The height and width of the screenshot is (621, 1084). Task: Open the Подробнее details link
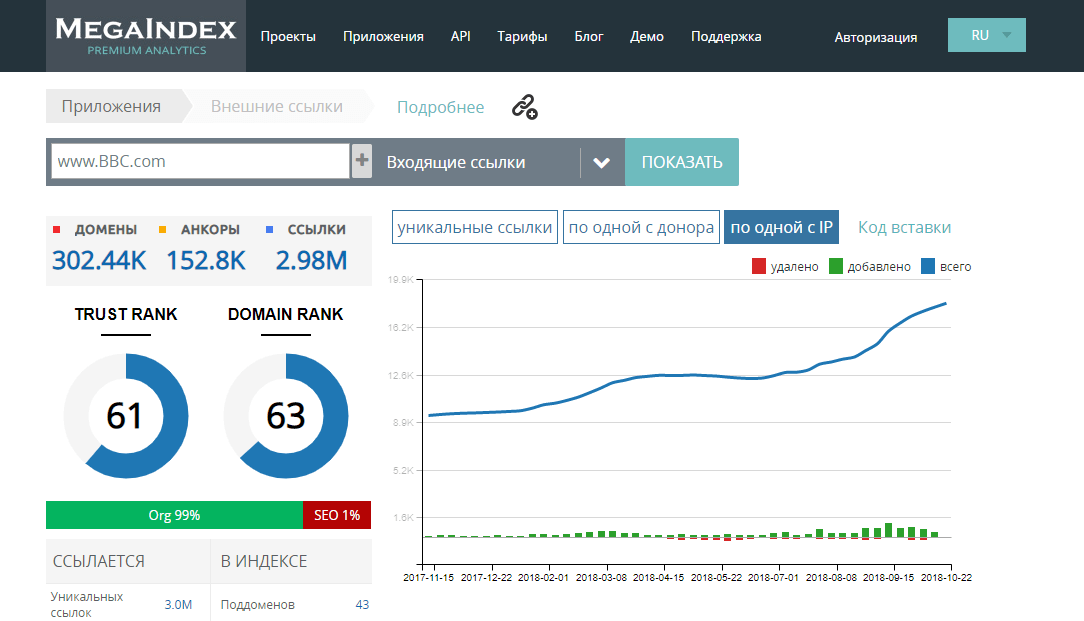[440, 107]
